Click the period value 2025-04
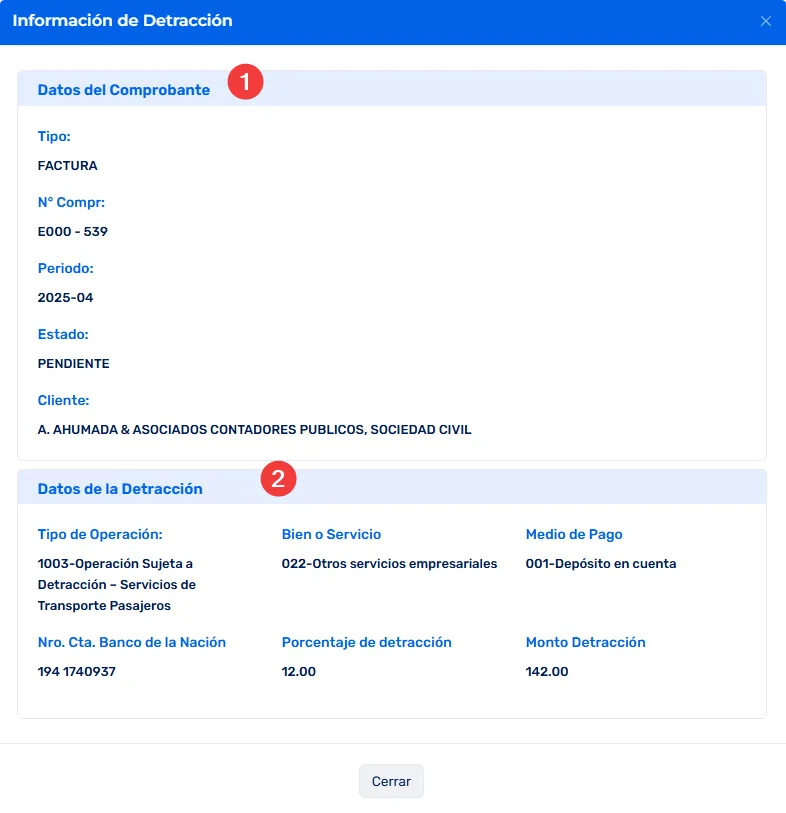 point(65,297)
